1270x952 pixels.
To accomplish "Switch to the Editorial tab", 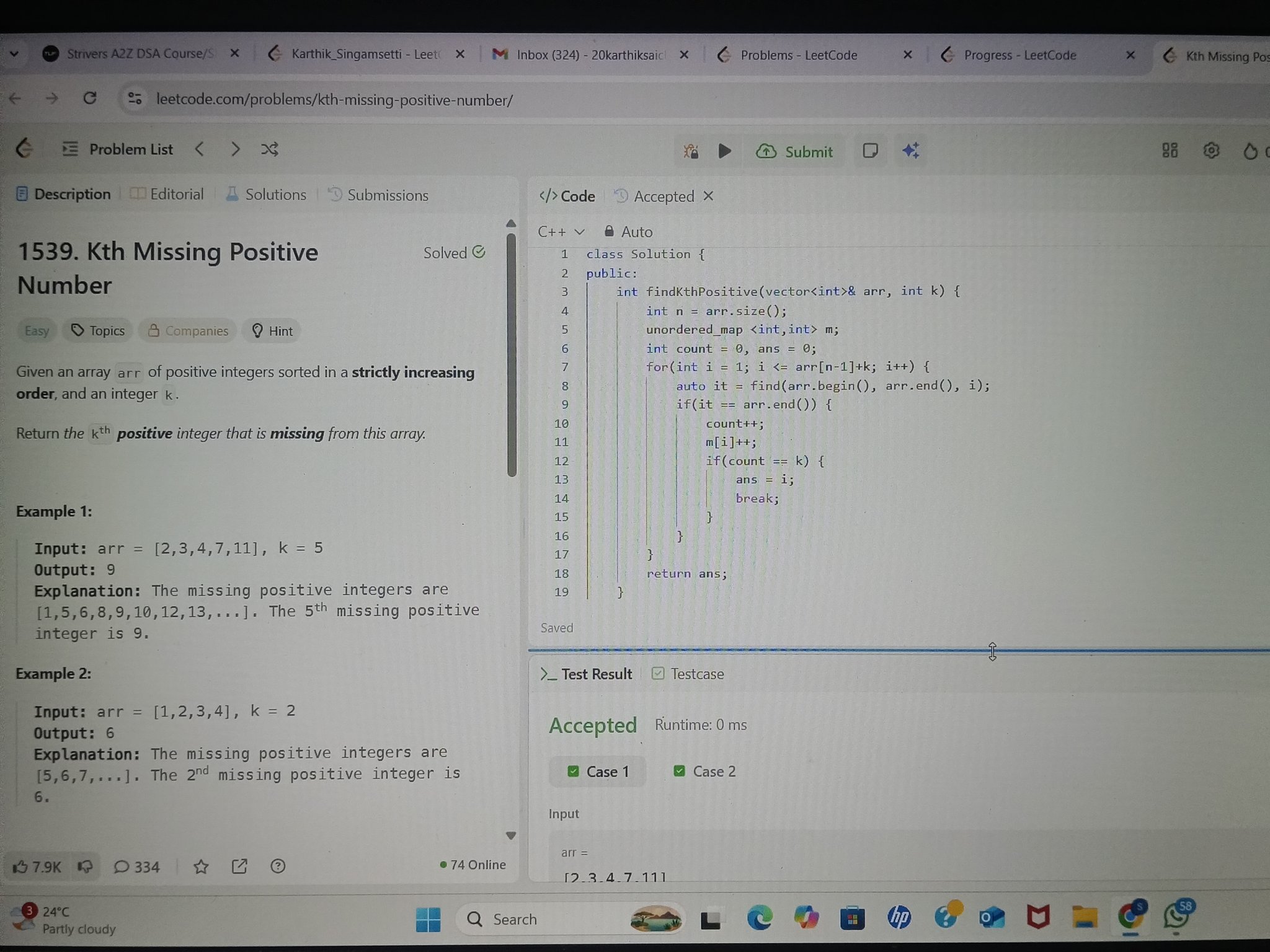I will pos(167,195).
